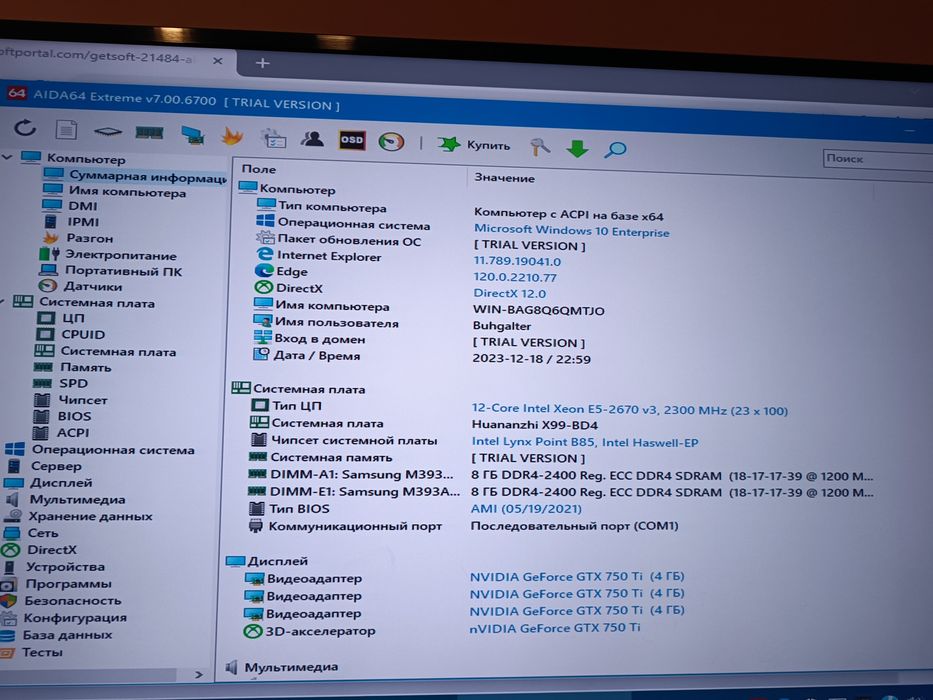Image resolution: width=933 pixels, height=700 pixels.
Task: Open Microsoft Windows 10 Enterprise link
Action: 571,230
